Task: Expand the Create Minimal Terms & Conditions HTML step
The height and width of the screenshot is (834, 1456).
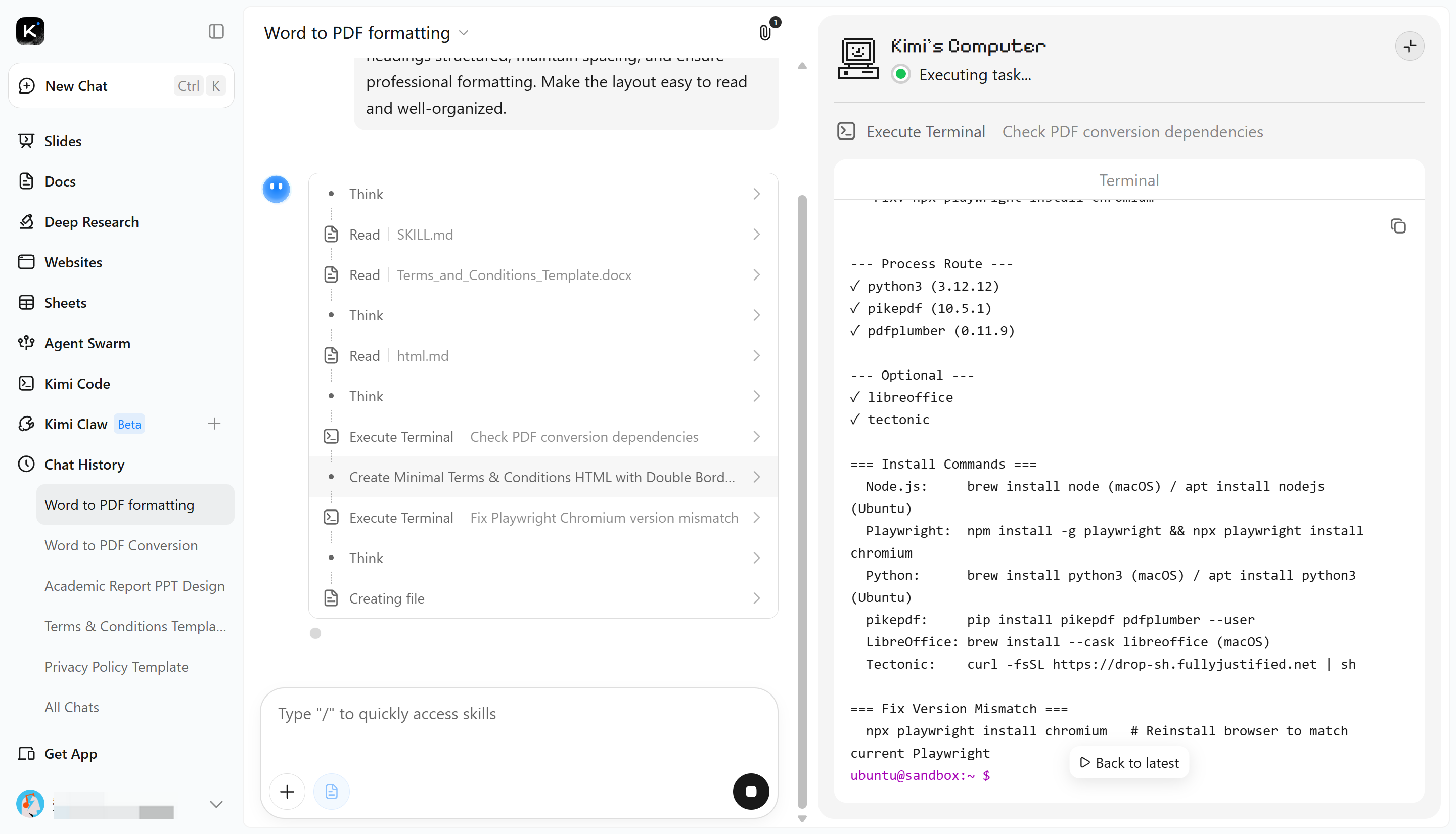Action: click(543, 477)
